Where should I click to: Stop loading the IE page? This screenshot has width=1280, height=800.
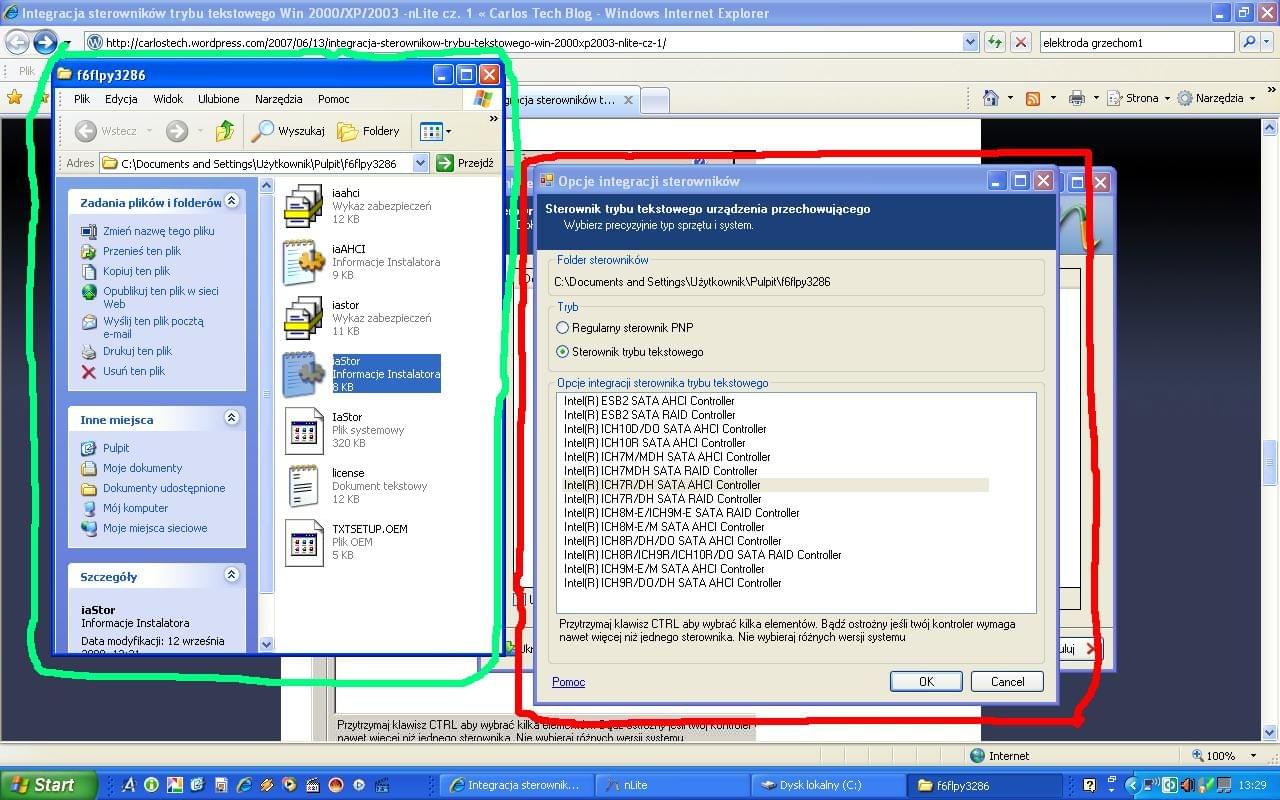(x=1020, y=42)
